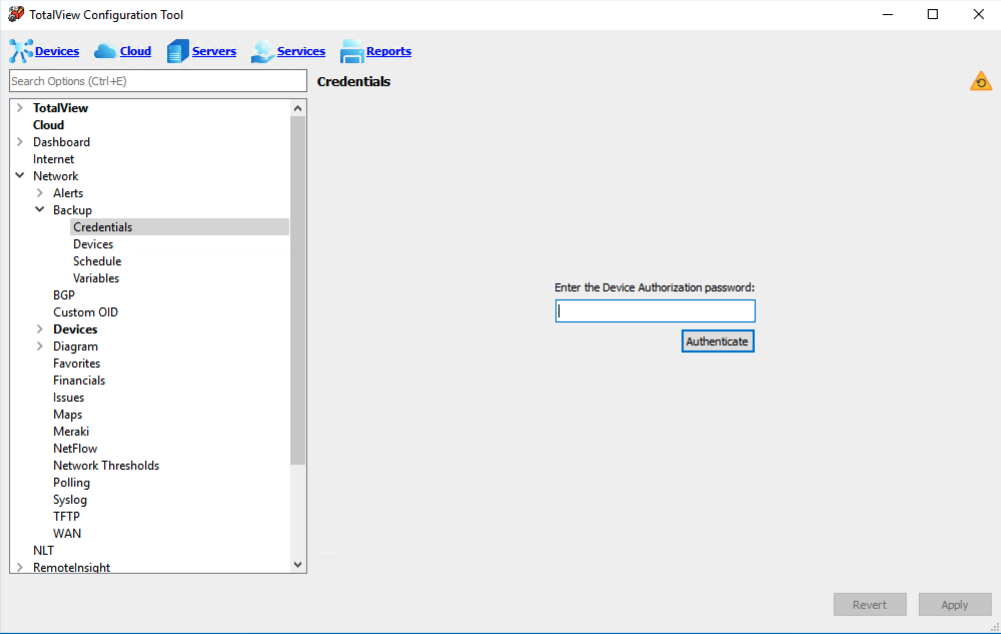Select the Dashboard tree item

coord(61,142)
